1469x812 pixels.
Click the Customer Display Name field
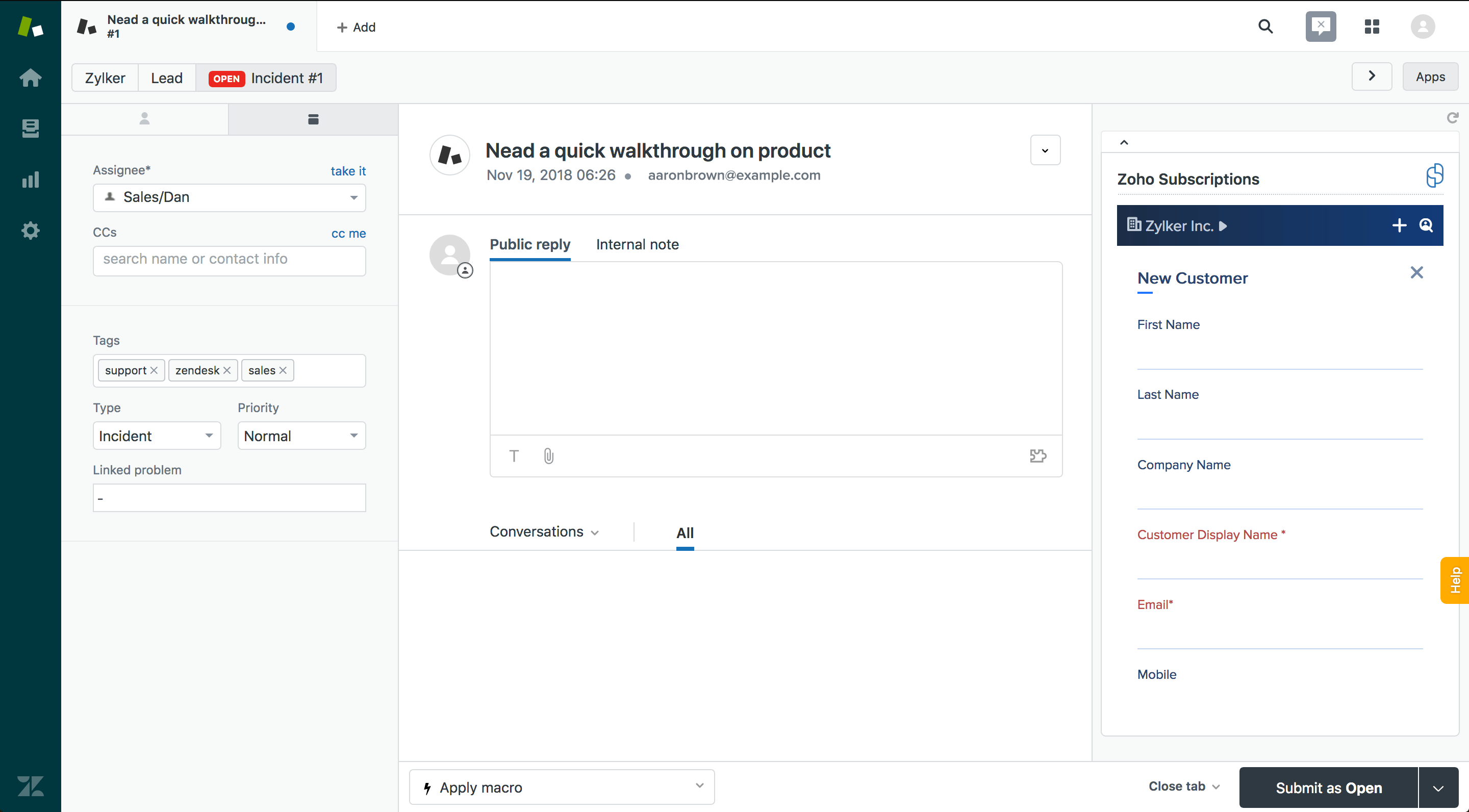click(x=1279, y=566)
